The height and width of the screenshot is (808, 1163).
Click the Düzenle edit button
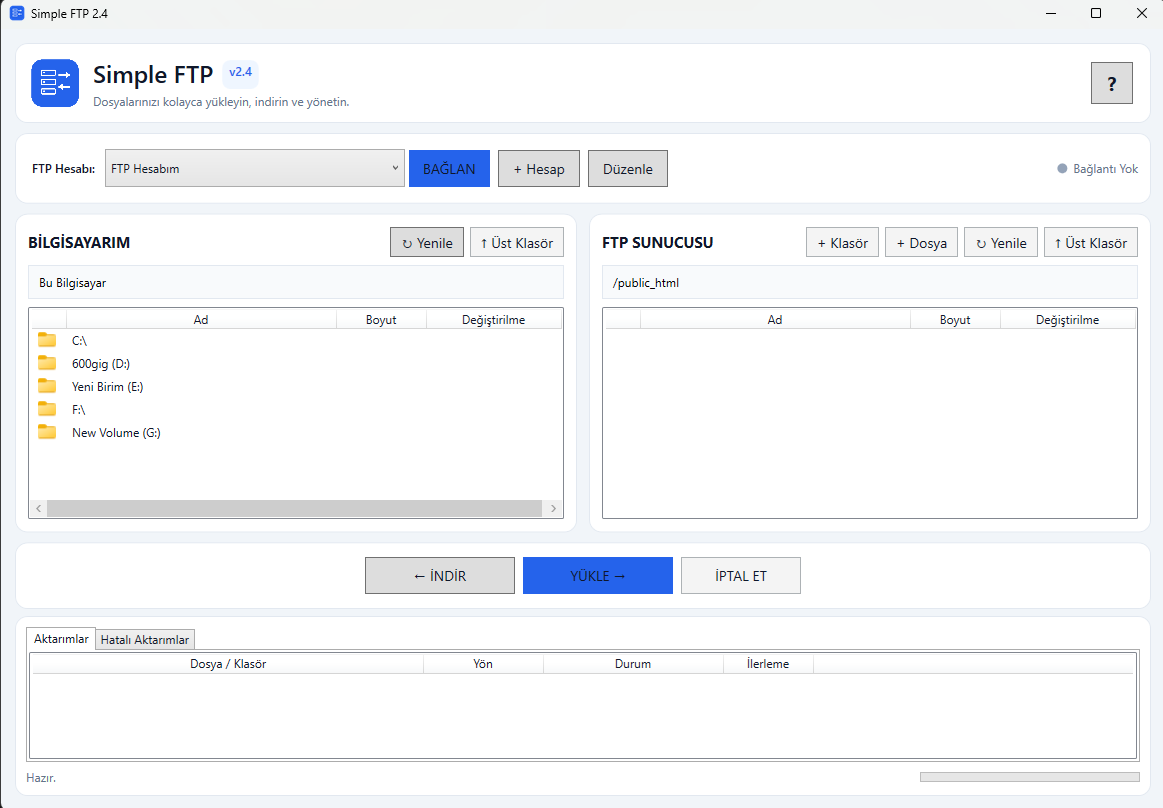pyautogui.click(x=627, y=168)
